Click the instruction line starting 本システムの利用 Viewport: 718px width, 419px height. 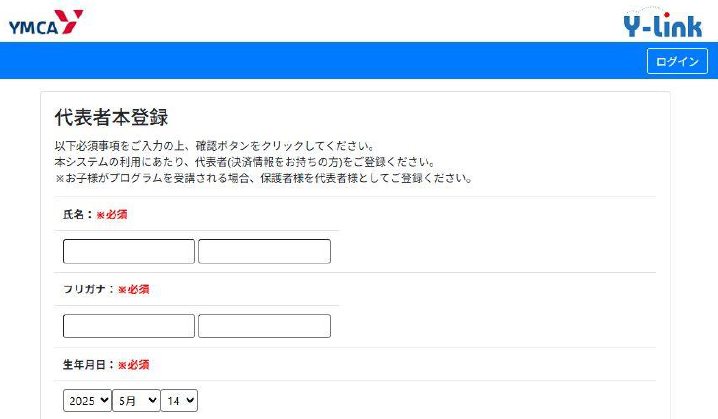click(244, 162)
